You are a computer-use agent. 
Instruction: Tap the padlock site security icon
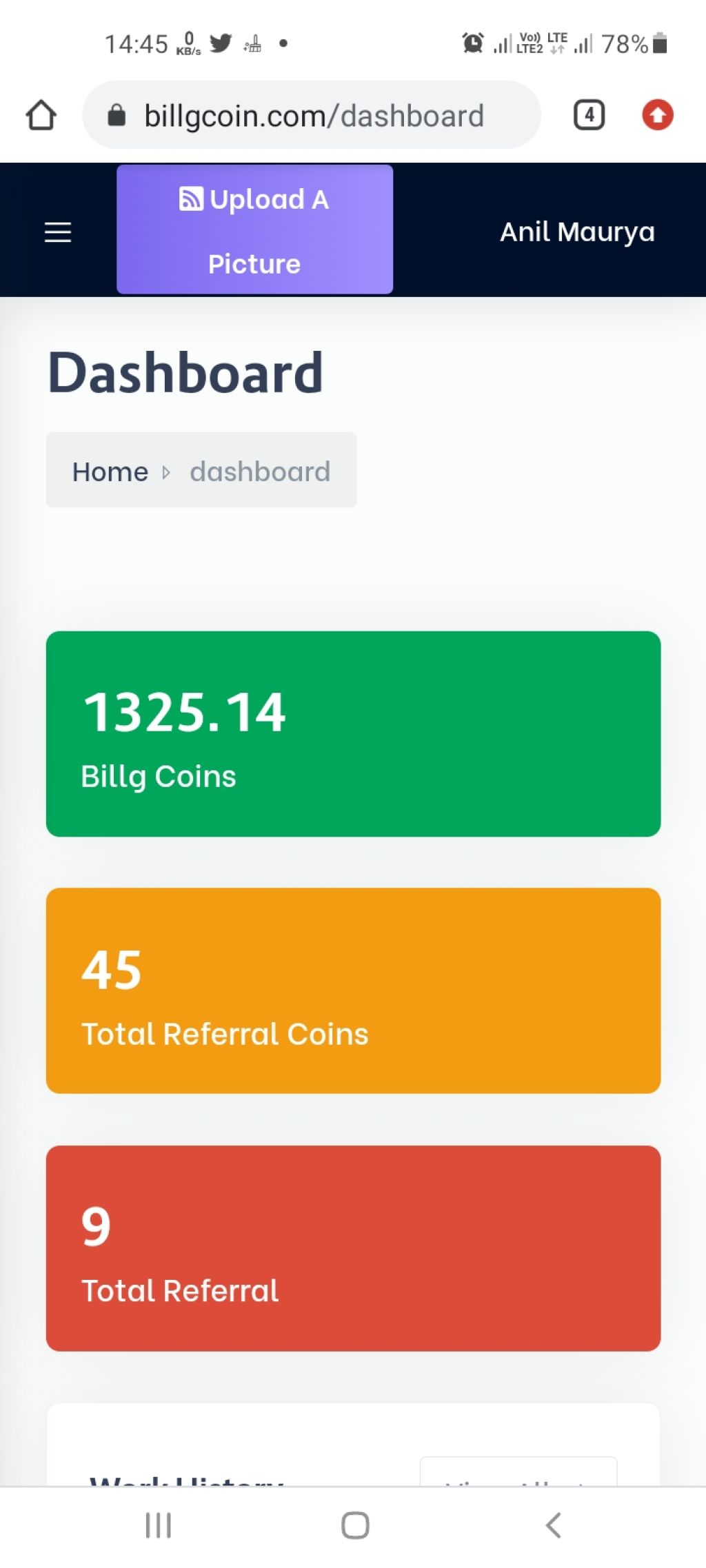117,115
